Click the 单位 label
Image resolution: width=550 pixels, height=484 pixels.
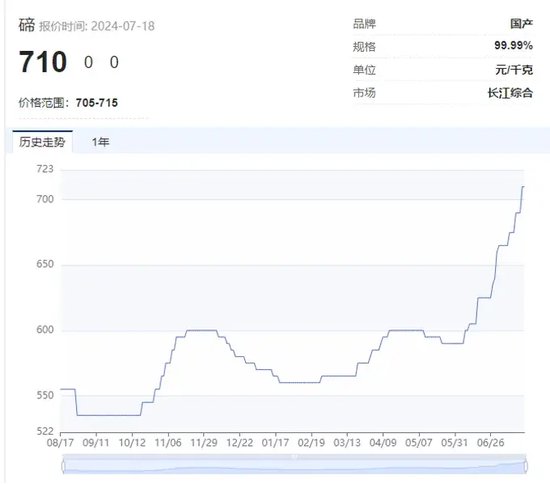point(364,70)
